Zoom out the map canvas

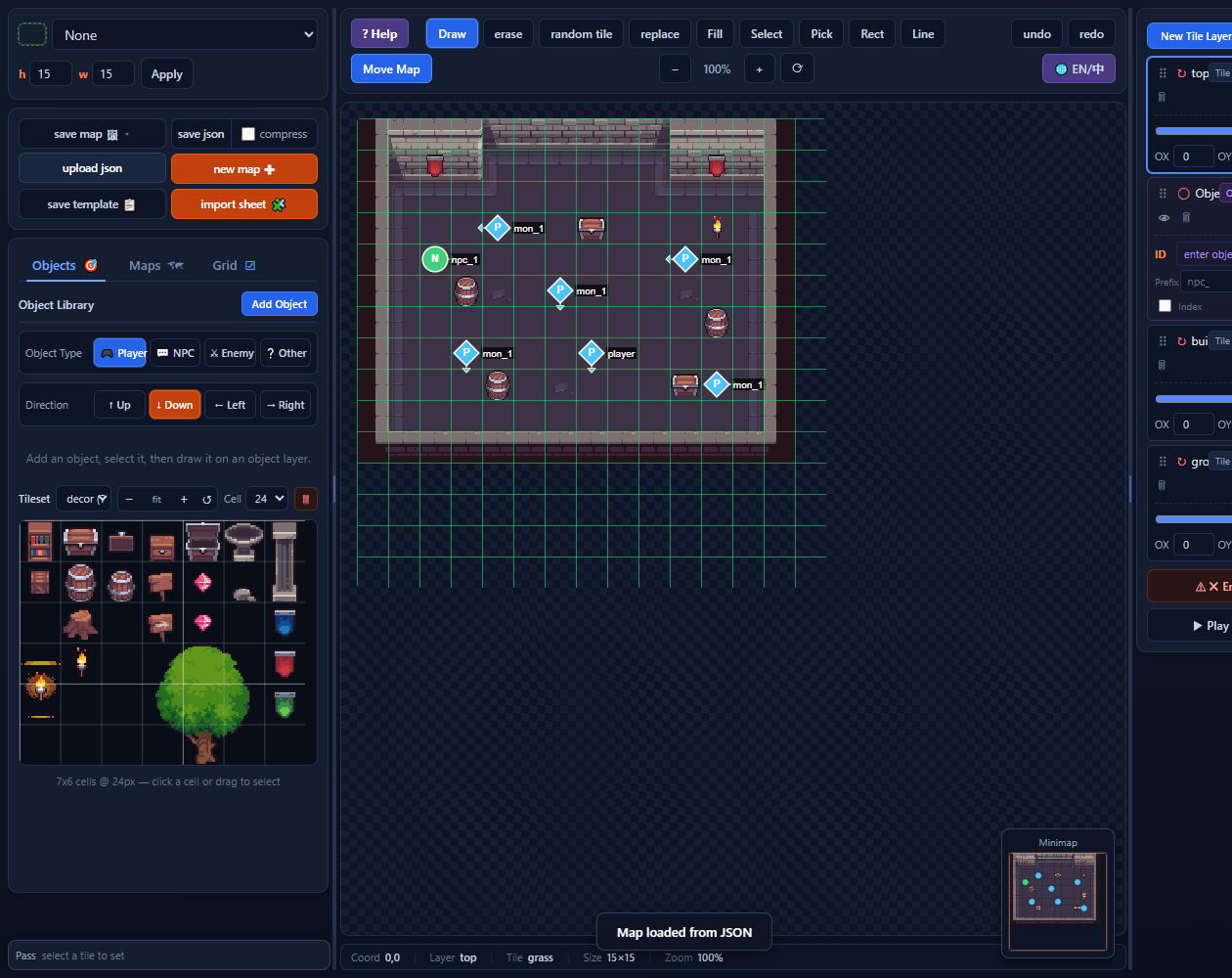675,69
